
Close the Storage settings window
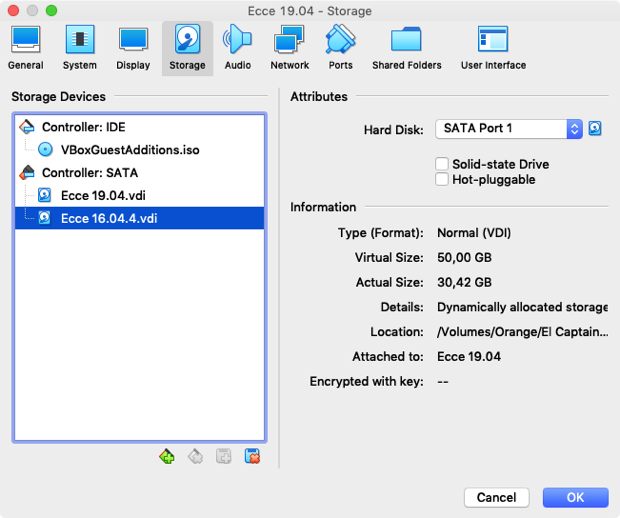13,10
